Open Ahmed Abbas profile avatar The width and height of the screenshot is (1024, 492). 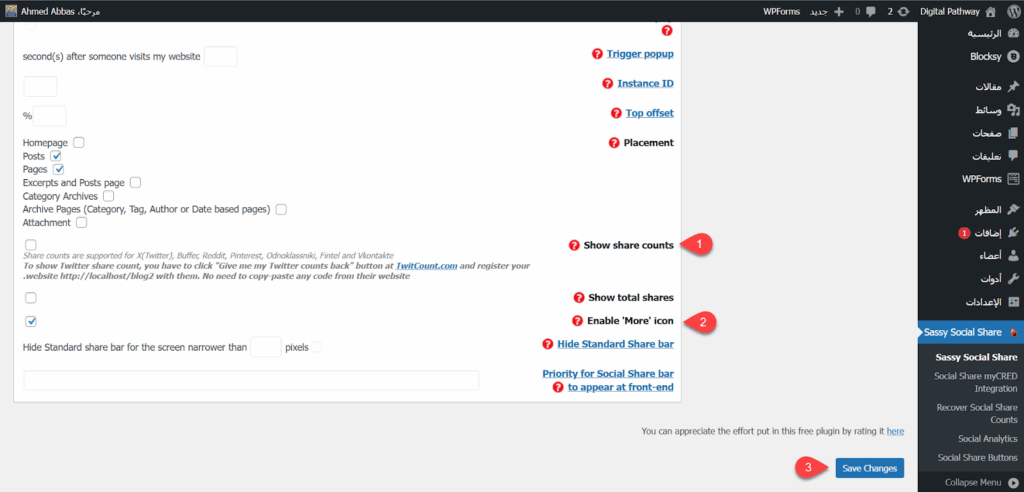pyautogui.click(x=11, y=11)
